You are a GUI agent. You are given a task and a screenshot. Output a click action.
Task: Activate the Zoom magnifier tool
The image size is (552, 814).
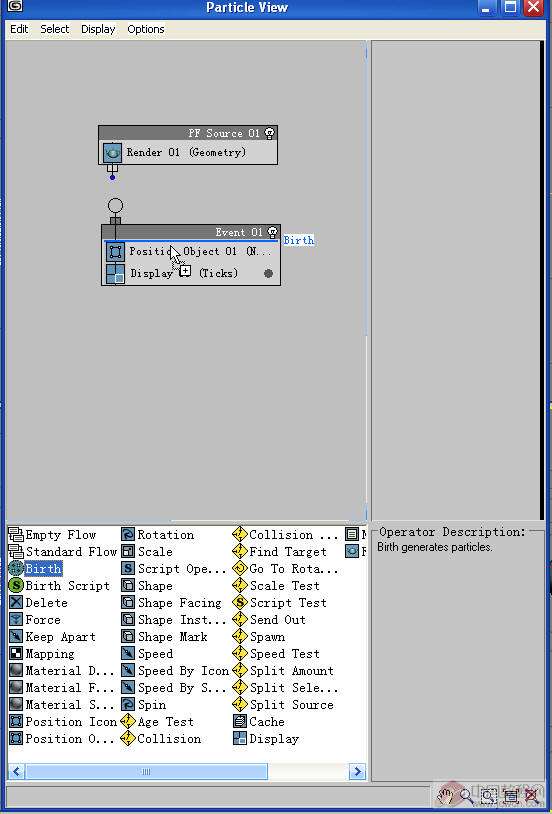pyautogui.click(x=467, y=795)
